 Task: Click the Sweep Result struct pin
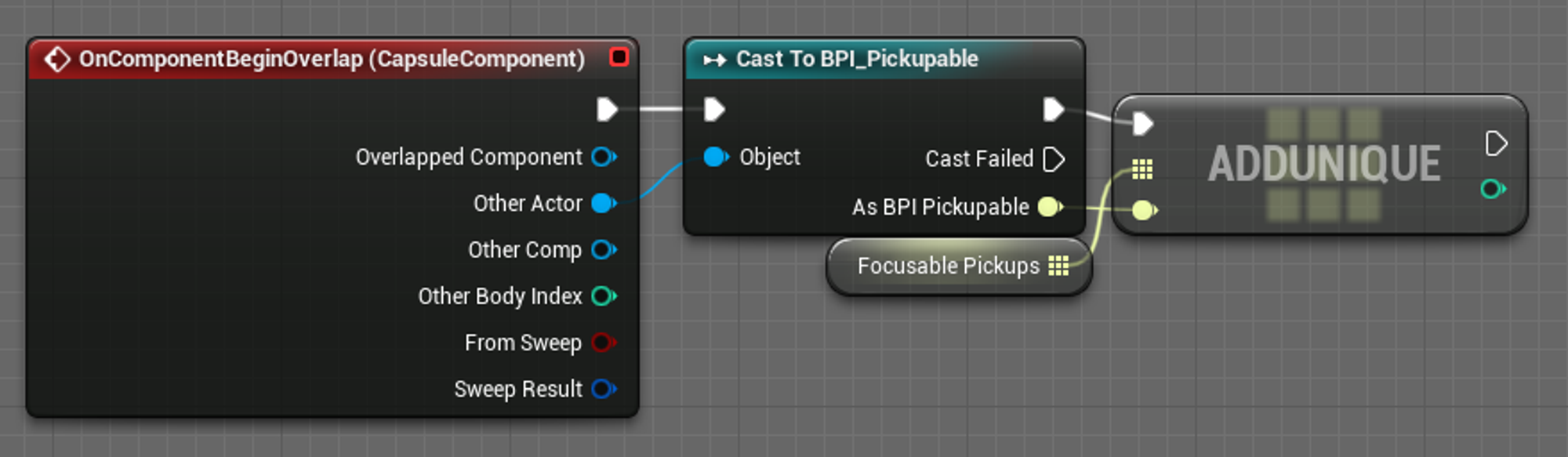(603, 389)
